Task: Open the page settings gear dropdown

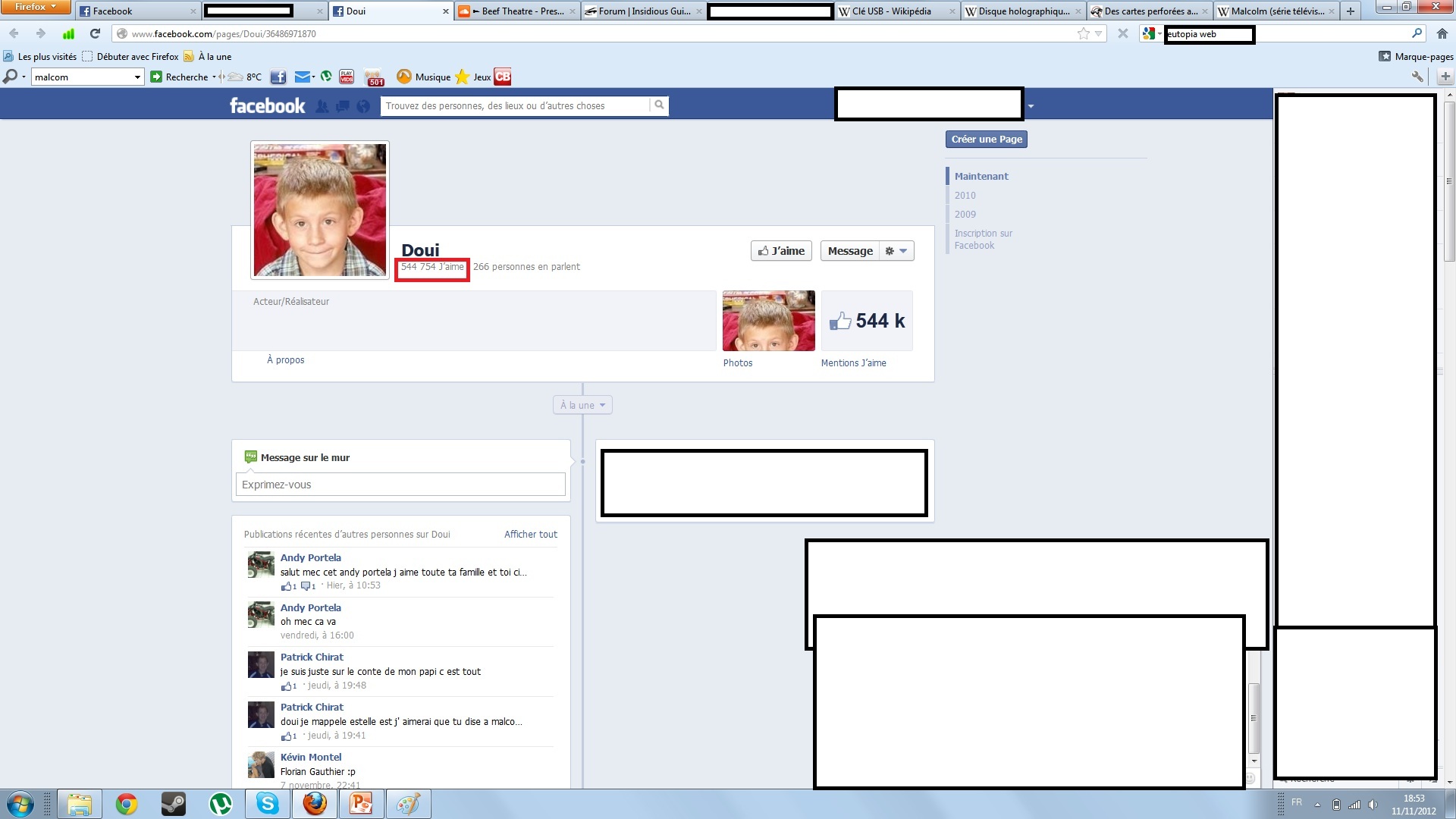Action: click(x=896, y=251)
